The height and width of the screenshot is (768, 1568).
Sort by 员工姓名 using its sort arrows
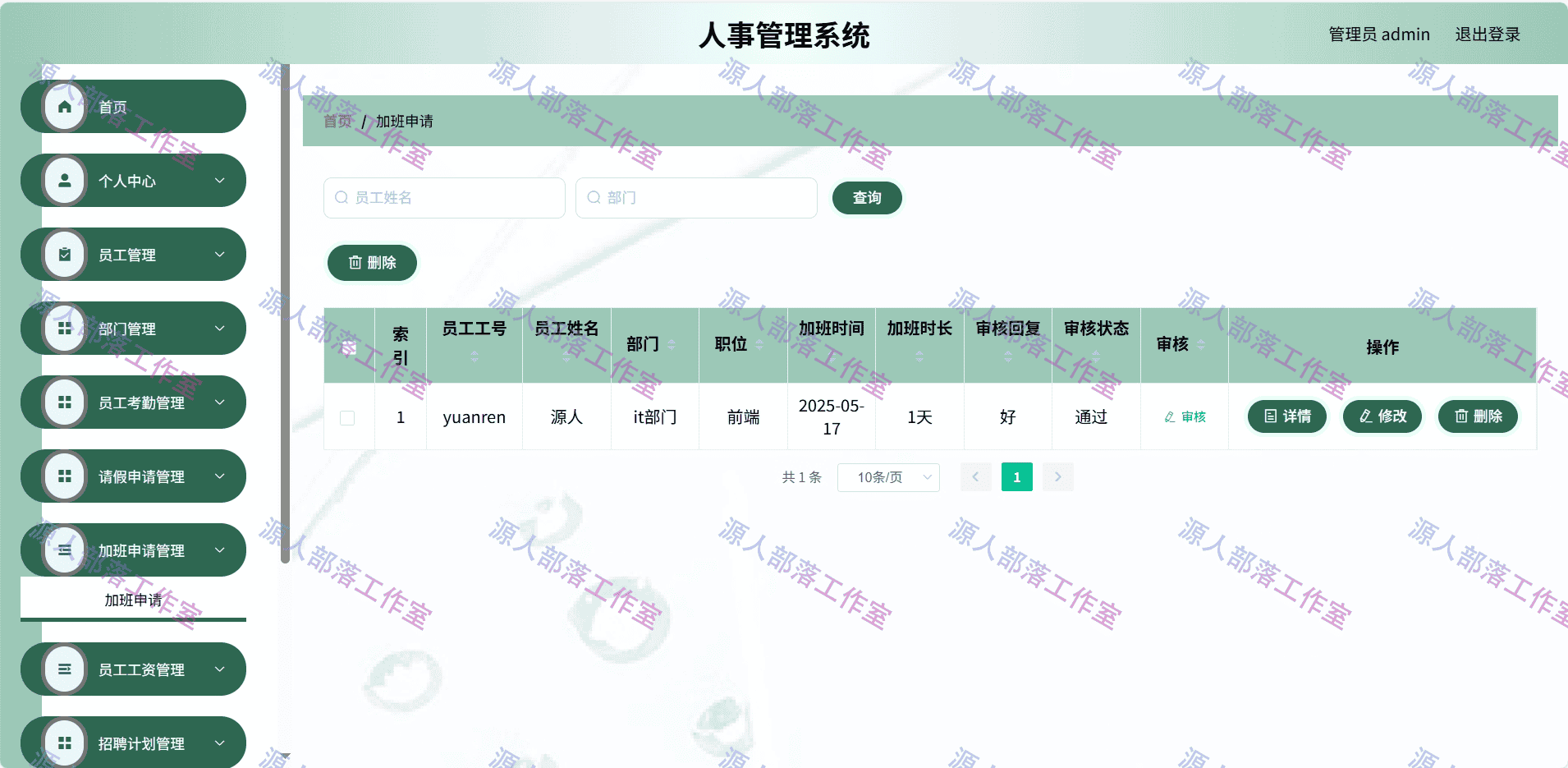[566, 356]
